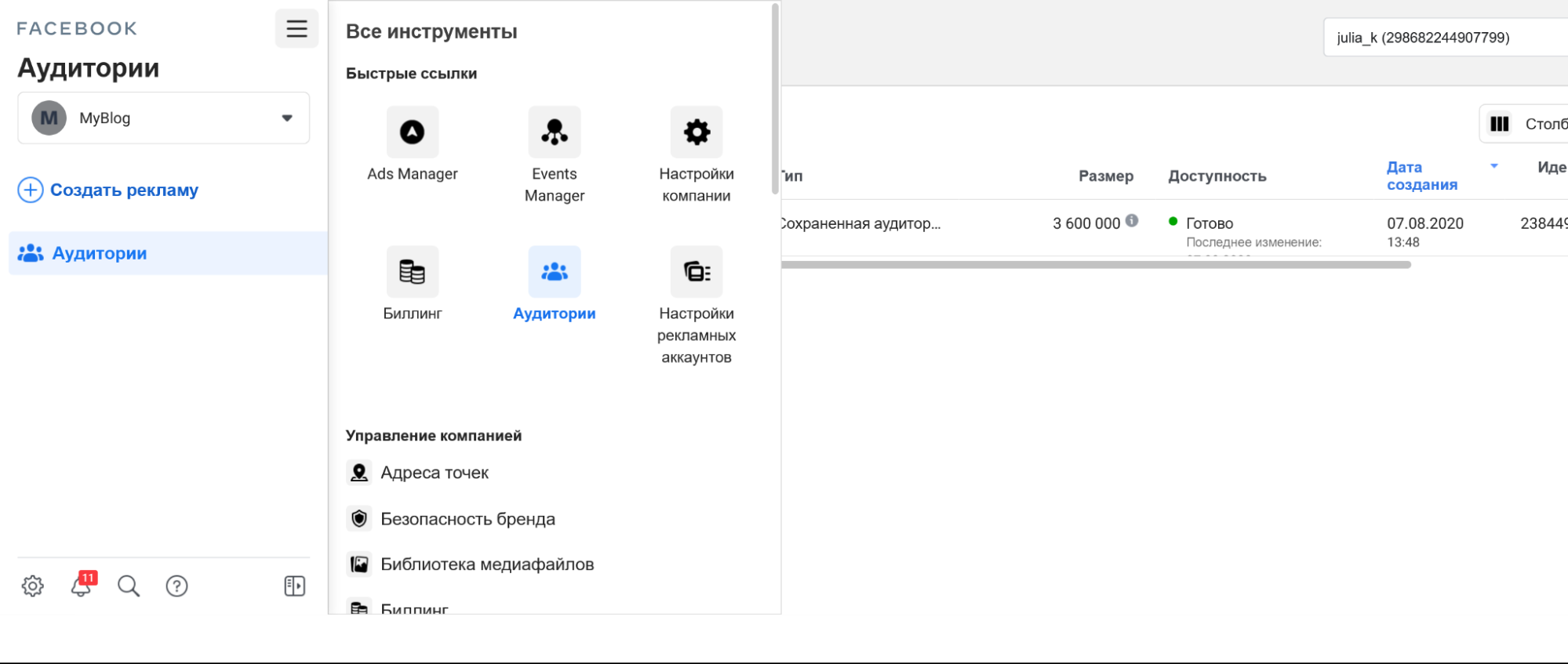
Task: Click the Столбцы columns icon
Action: (x=1500, y=124)
